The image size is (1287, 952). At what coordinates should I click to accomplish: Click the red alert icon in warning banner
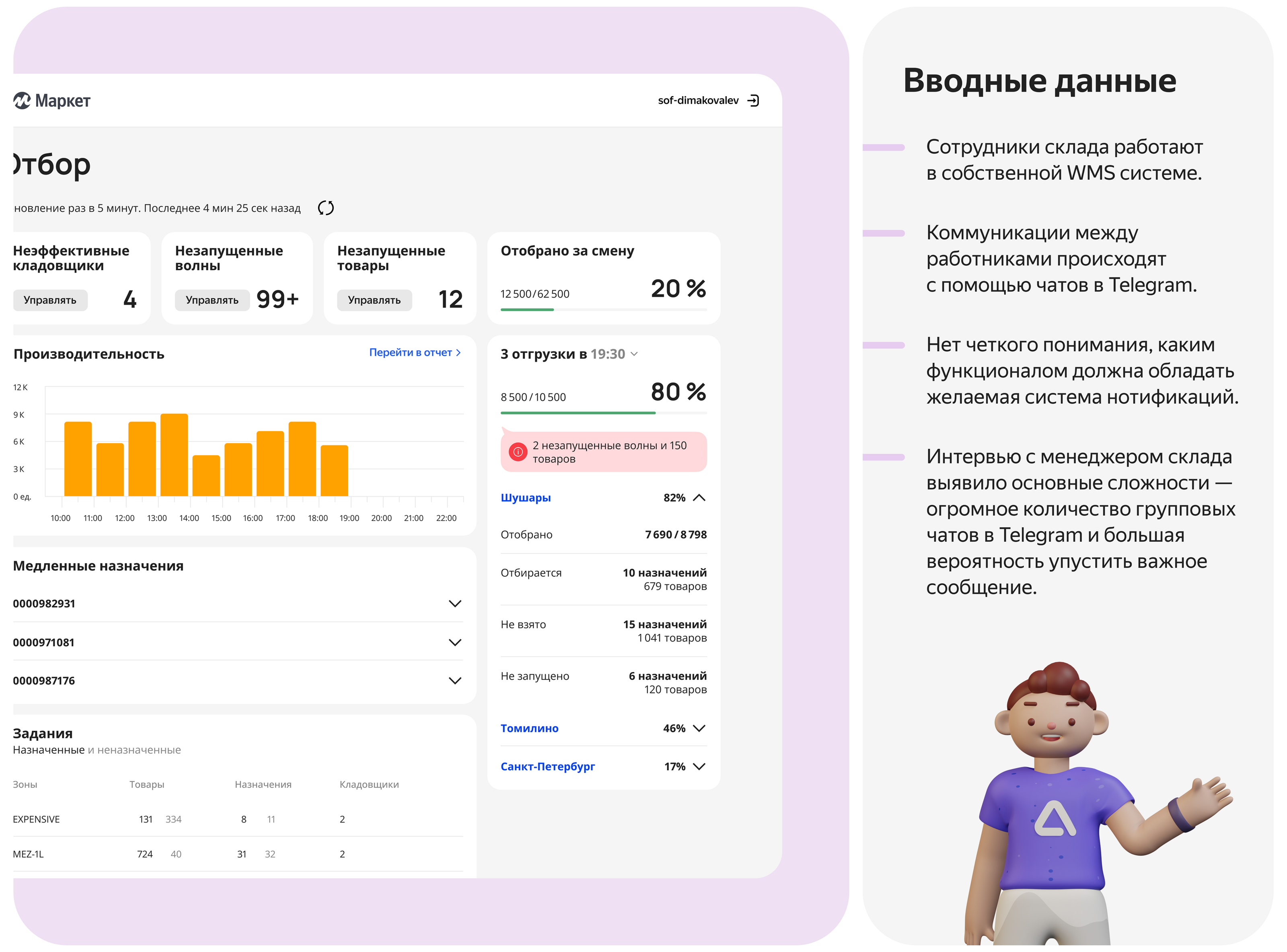(518, 452)
